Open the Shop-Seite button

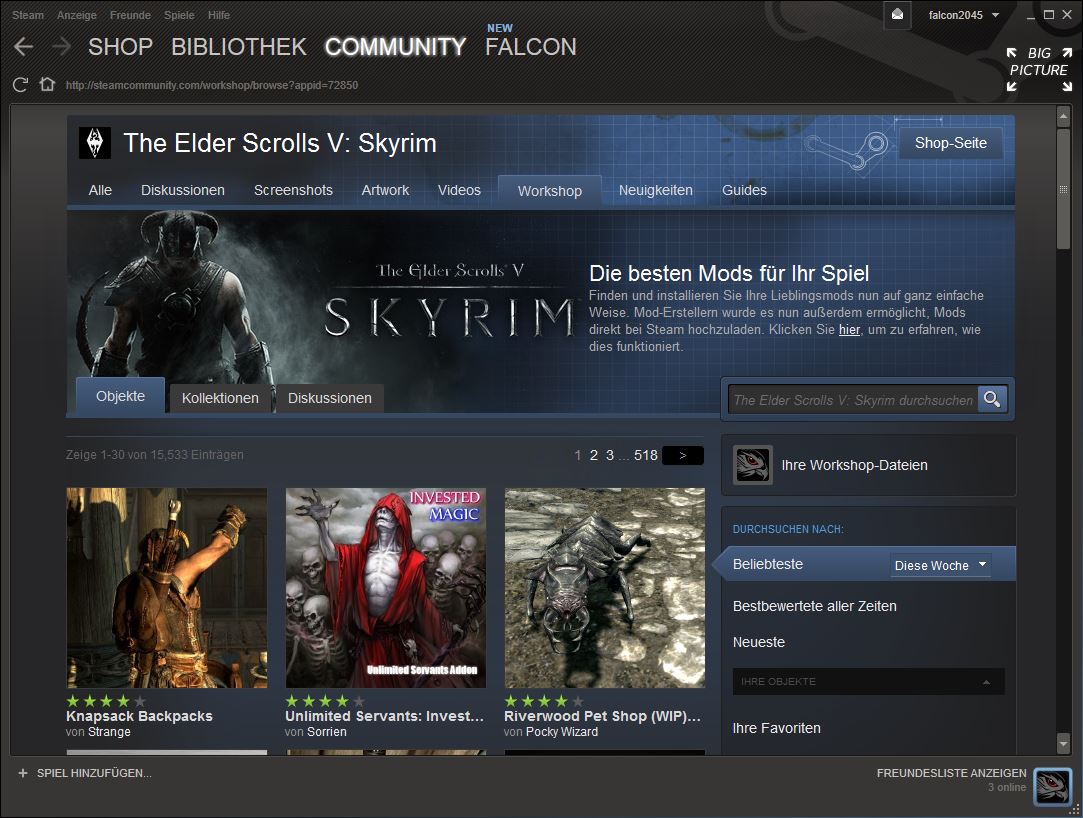(x=950, y=143)
